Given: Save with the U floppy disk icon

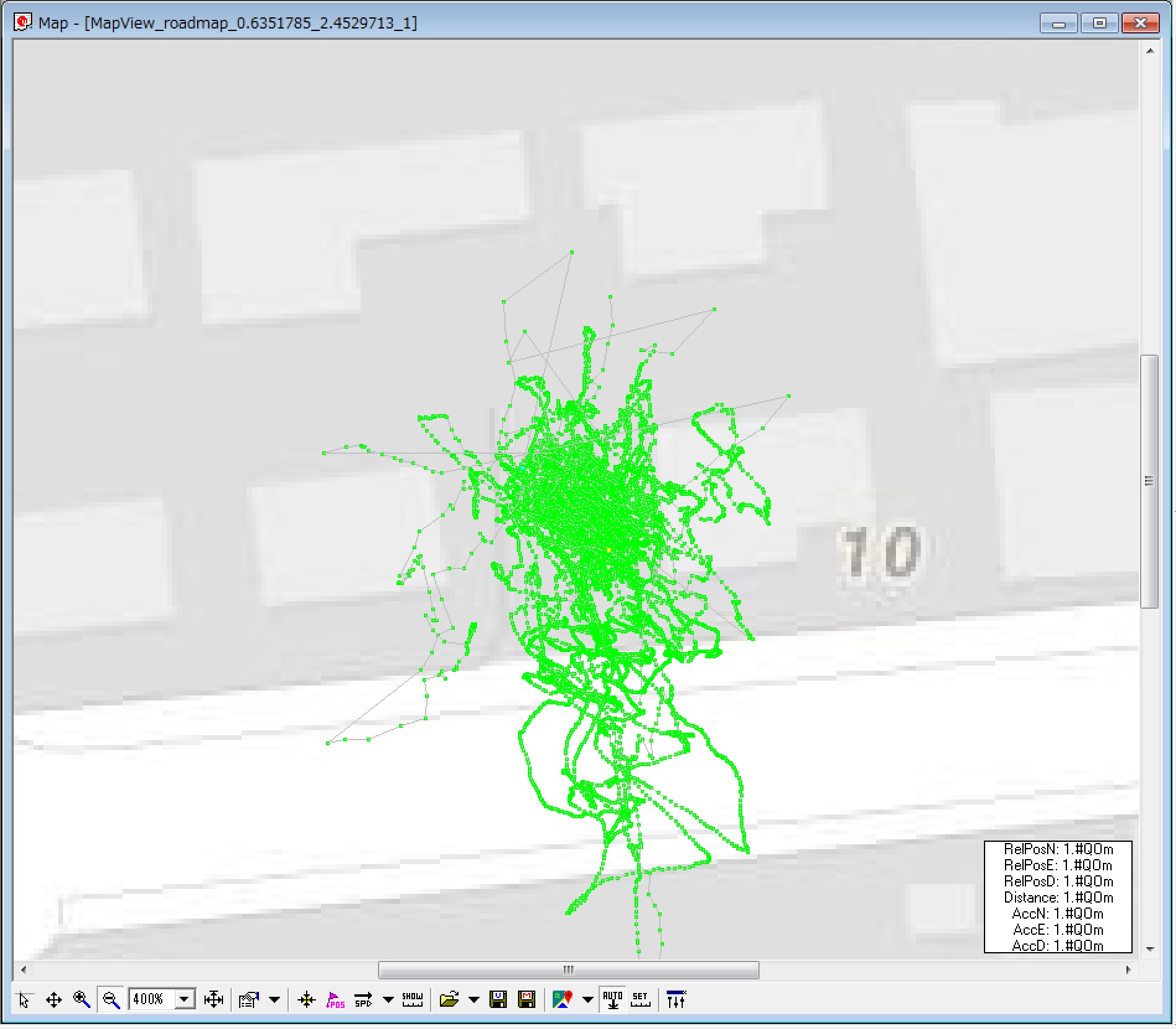Looking at the screenshot, I should 498,1000.
